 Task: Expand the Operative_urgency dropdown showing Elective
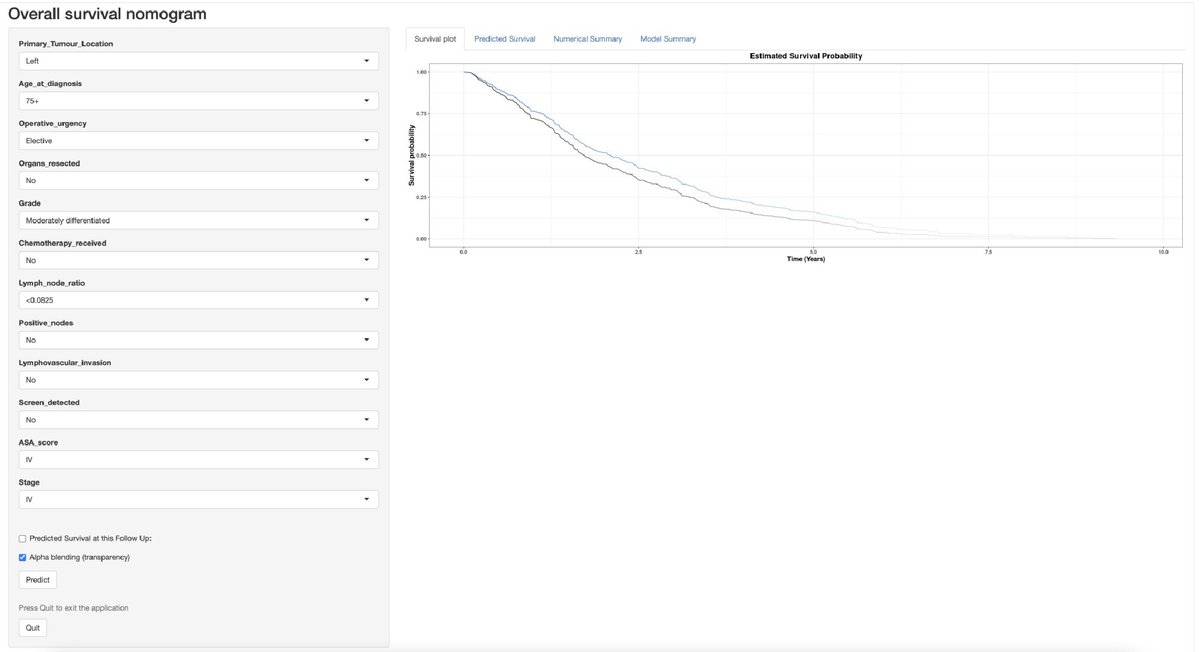tap(198, 141)
